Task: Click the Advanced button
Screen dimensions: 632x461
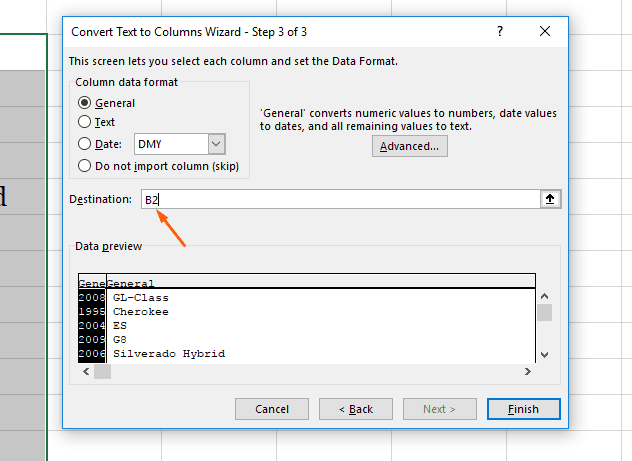Action: click(x=409, y=146)
